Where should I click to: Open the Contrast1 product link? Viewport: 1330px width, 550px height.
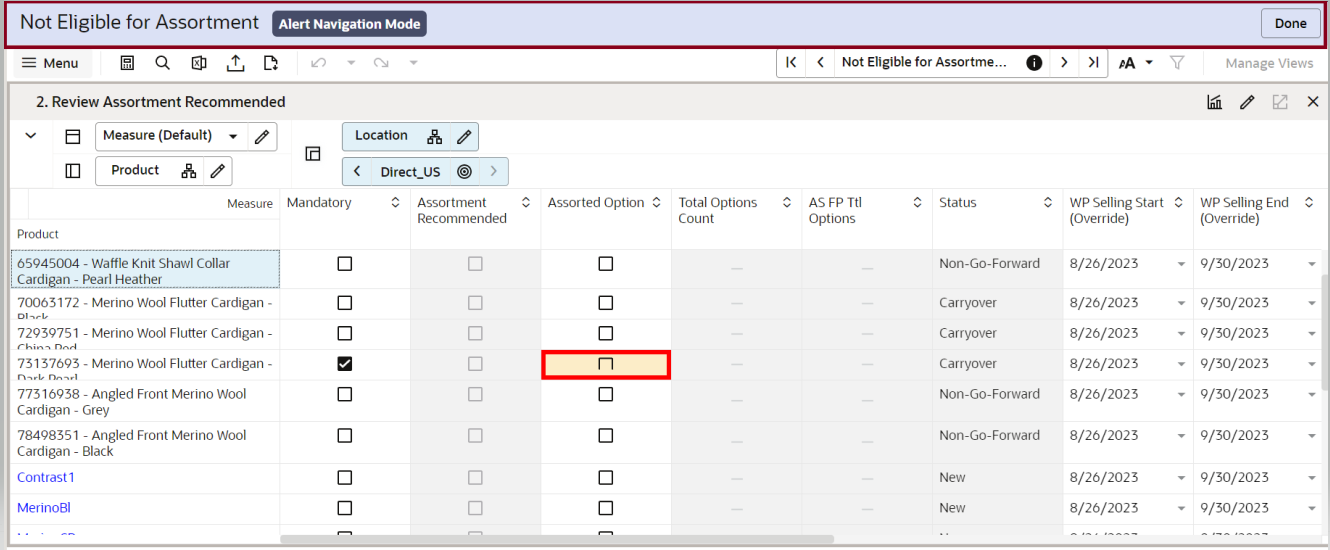pos(46,478)
